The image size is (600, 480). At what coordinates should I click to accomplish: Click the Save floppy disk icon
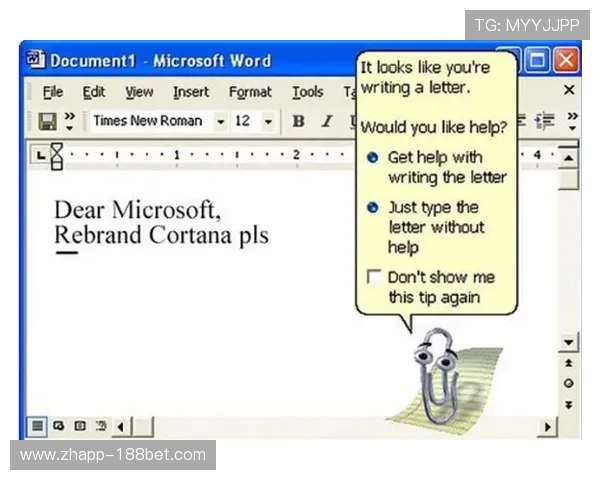pyautogui.click(x=46, y=121)
